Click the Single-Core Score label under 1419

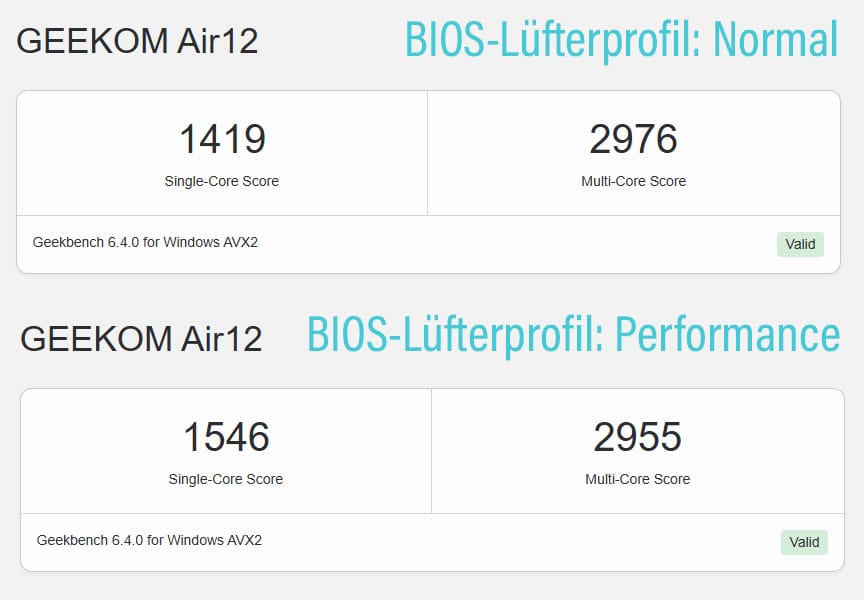[222, 181]
